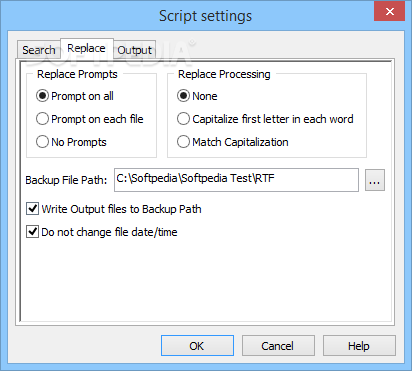The width and height of the screenshot is (412, 371).
Task: Confirm settings with the OK button
Action: pos(197,346)
